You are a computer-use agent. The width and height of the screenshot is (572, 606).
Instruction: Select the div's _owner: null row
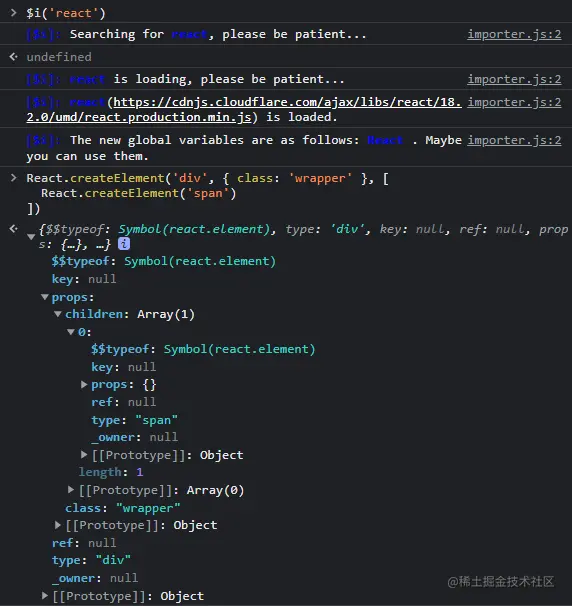coord(95,578)
